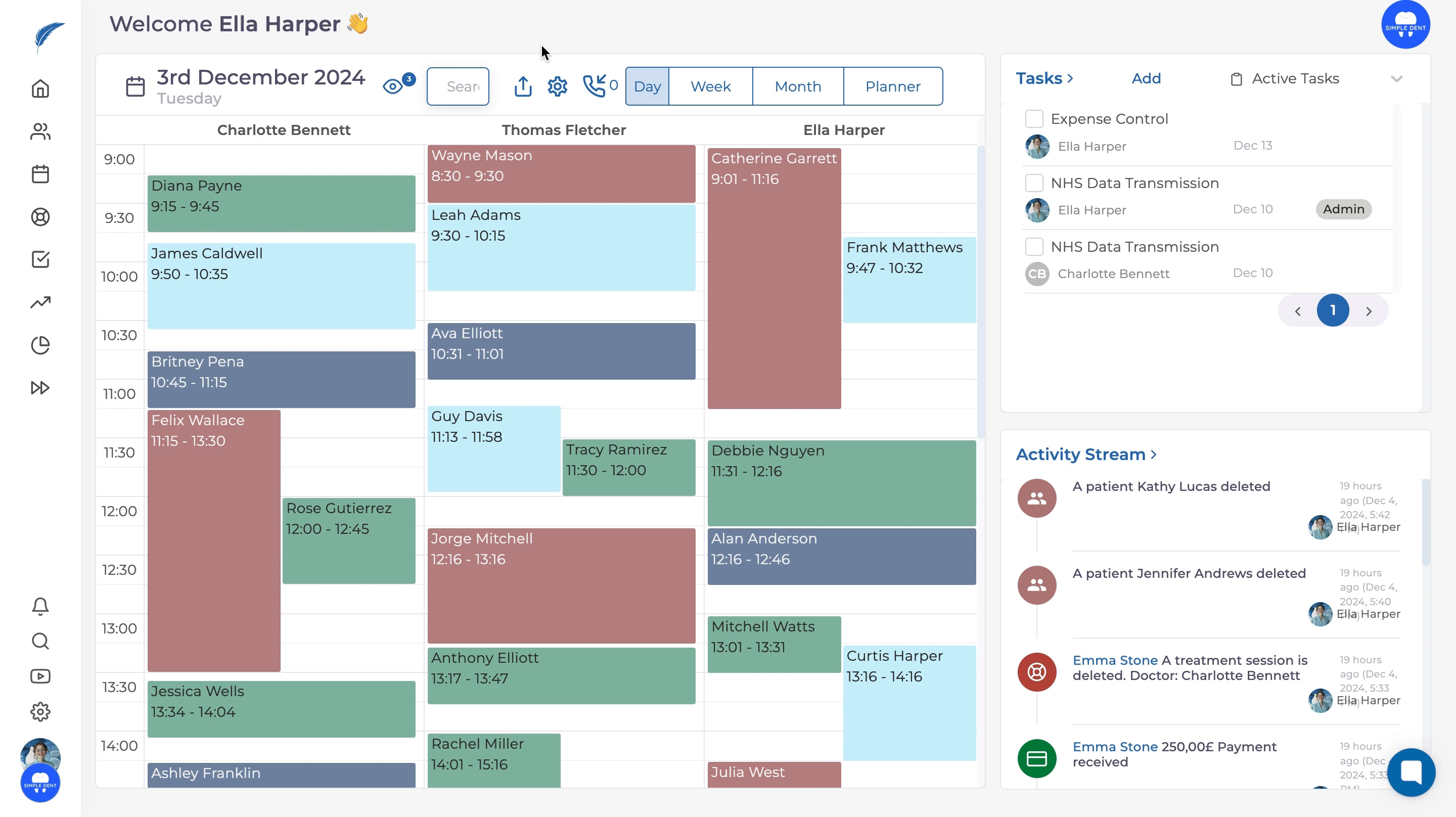Open calendar settings gear icon

click(557, 86)
